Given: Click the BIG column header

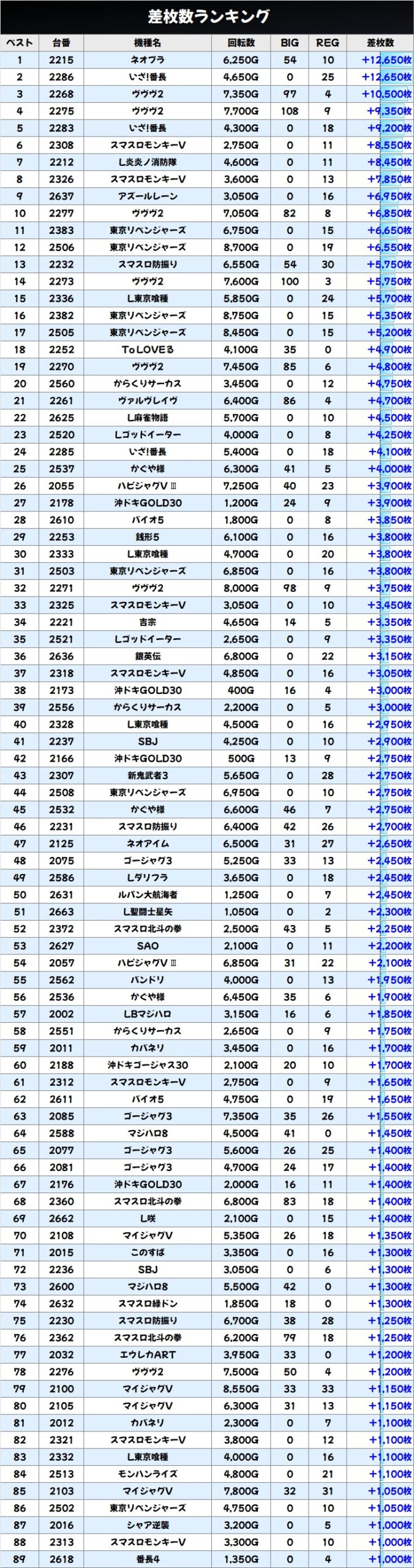Looking at the screenshot, I should click(290, 43).
